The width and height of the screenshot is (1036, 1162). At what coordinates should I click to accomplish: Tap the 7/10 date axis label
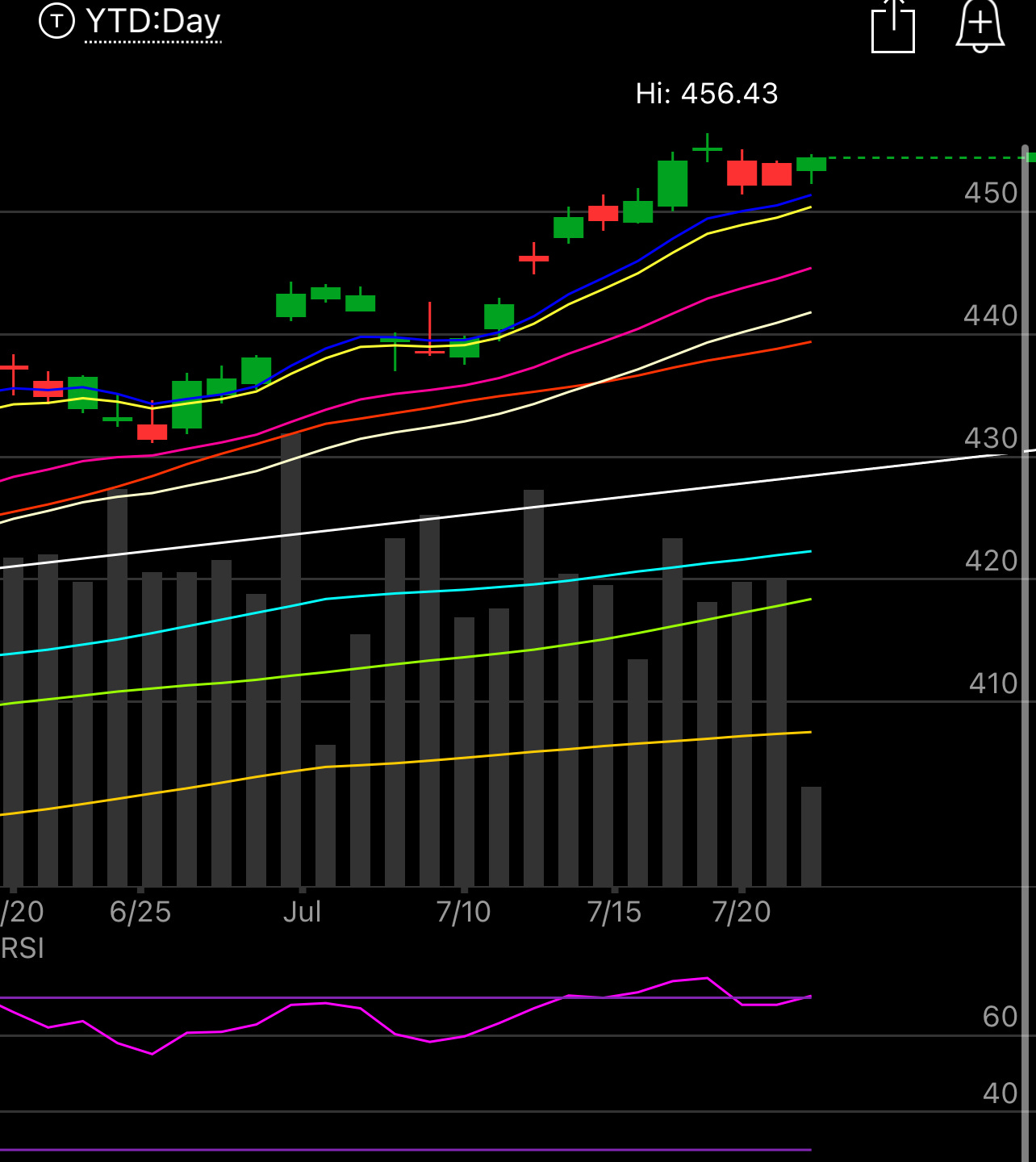click(463, 912)
